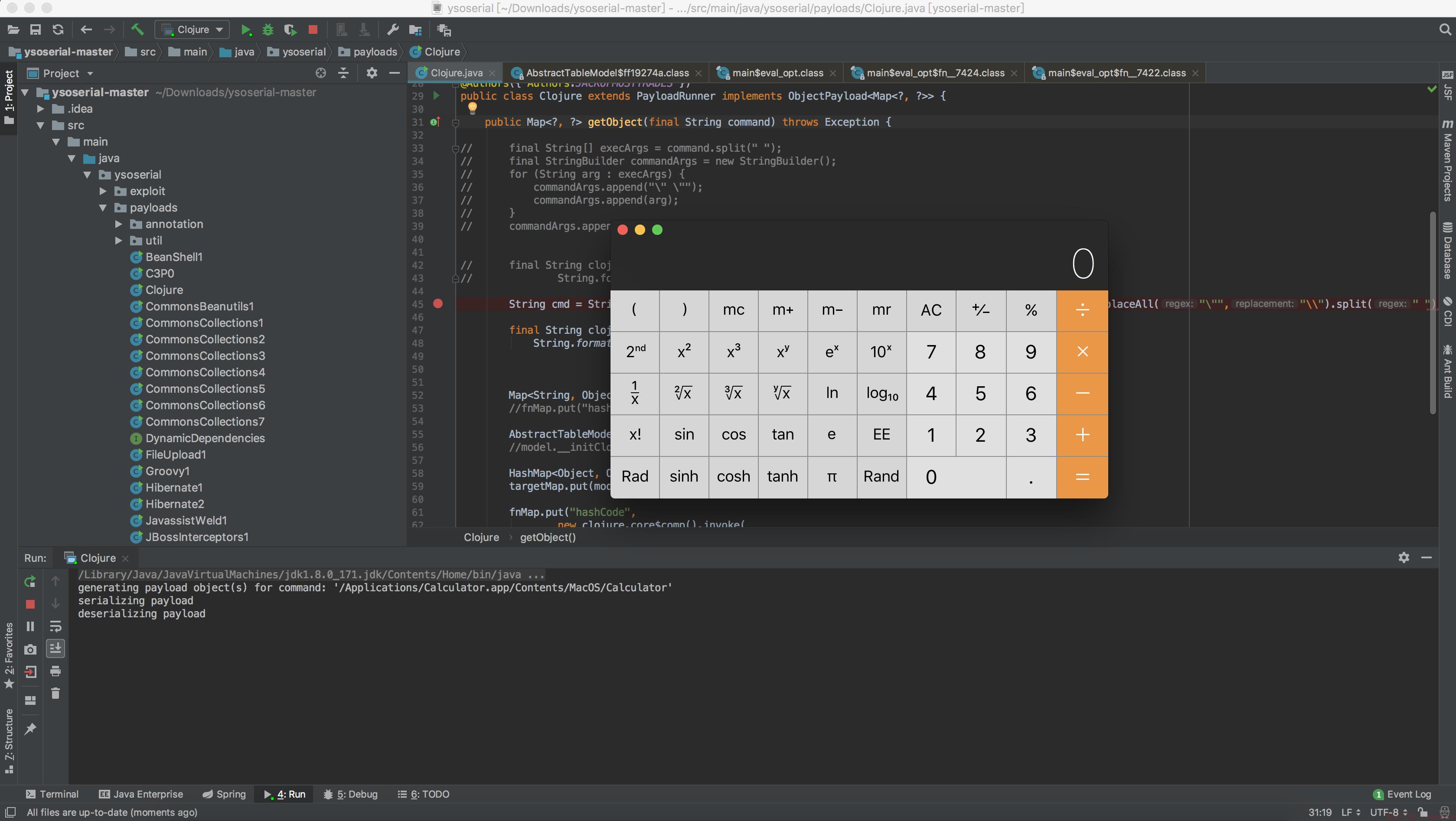The width and height of the screenshot is (1456, 821).
Task: Run Clojure with the green play icon
Action: (x=245, y=29)
